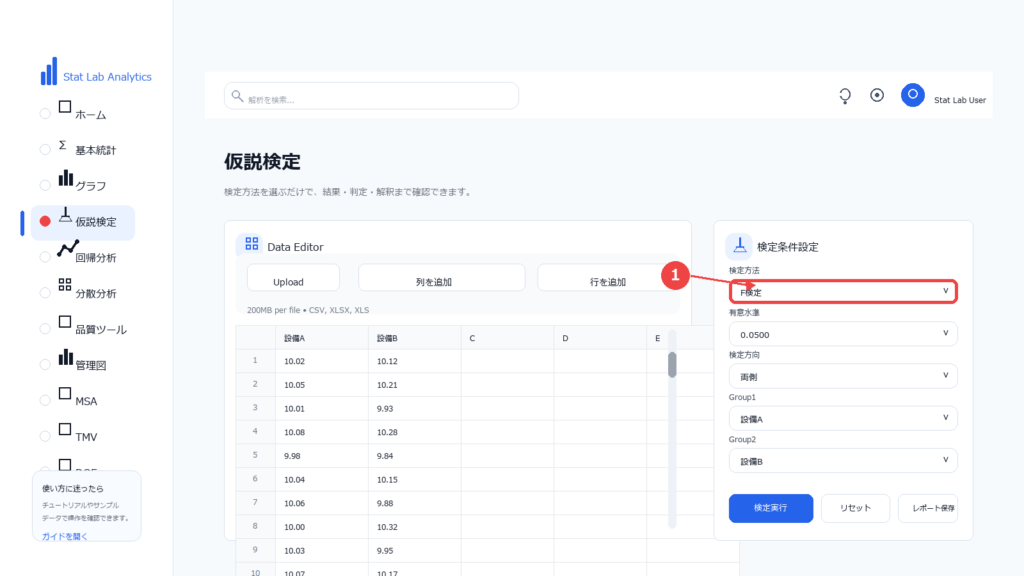The image size is (1024, 576).
Task: Click the square icon beside TMV
Action: 65,429
